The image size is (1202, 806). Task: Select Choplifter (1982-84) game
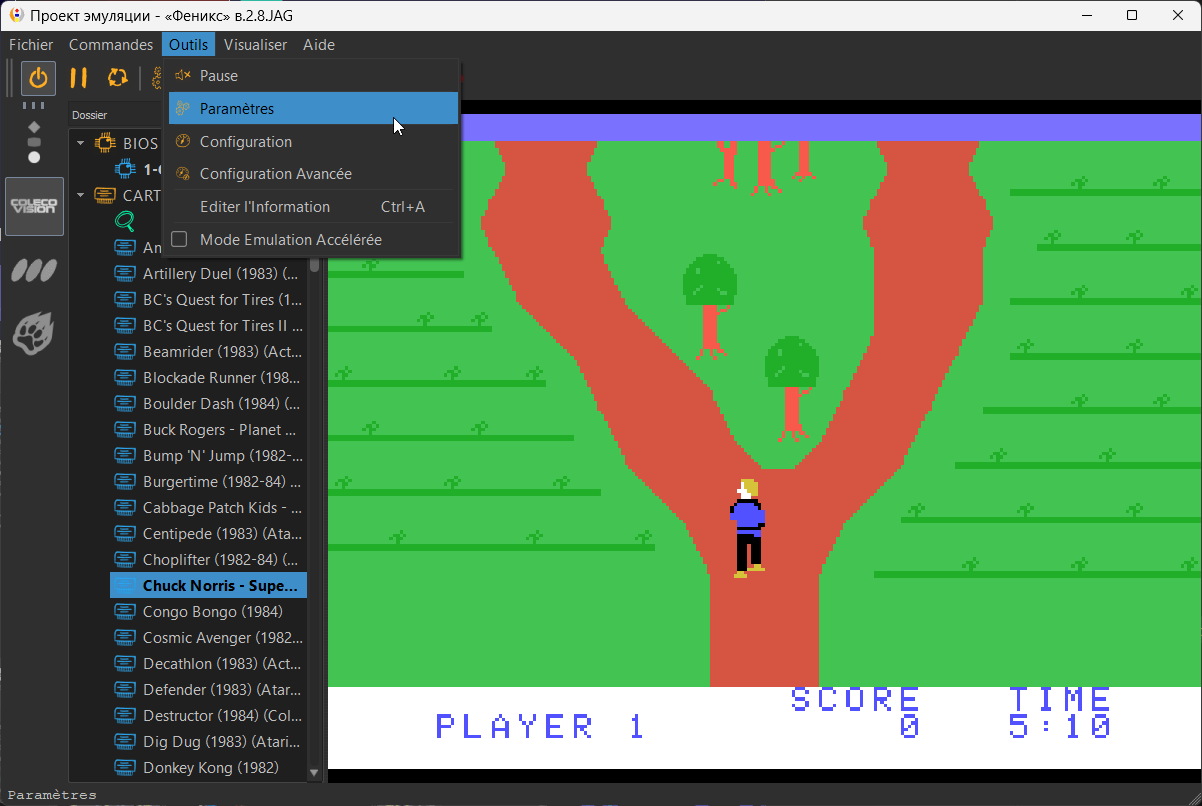pos(220,559)
